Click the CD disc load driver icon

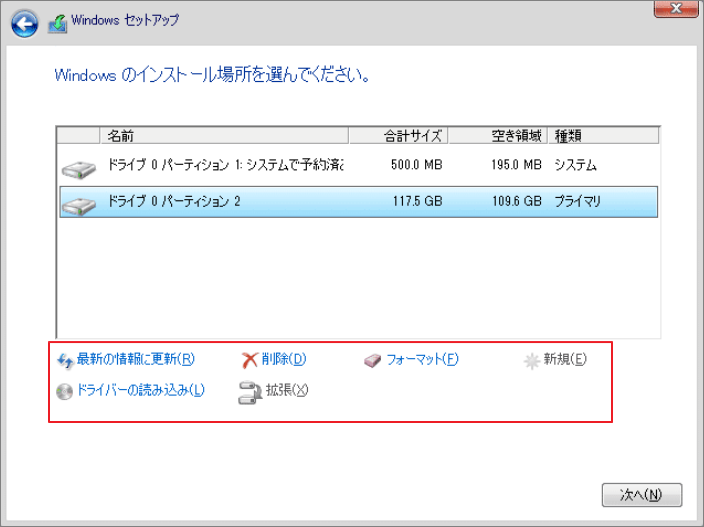click(x=65, y=391)
